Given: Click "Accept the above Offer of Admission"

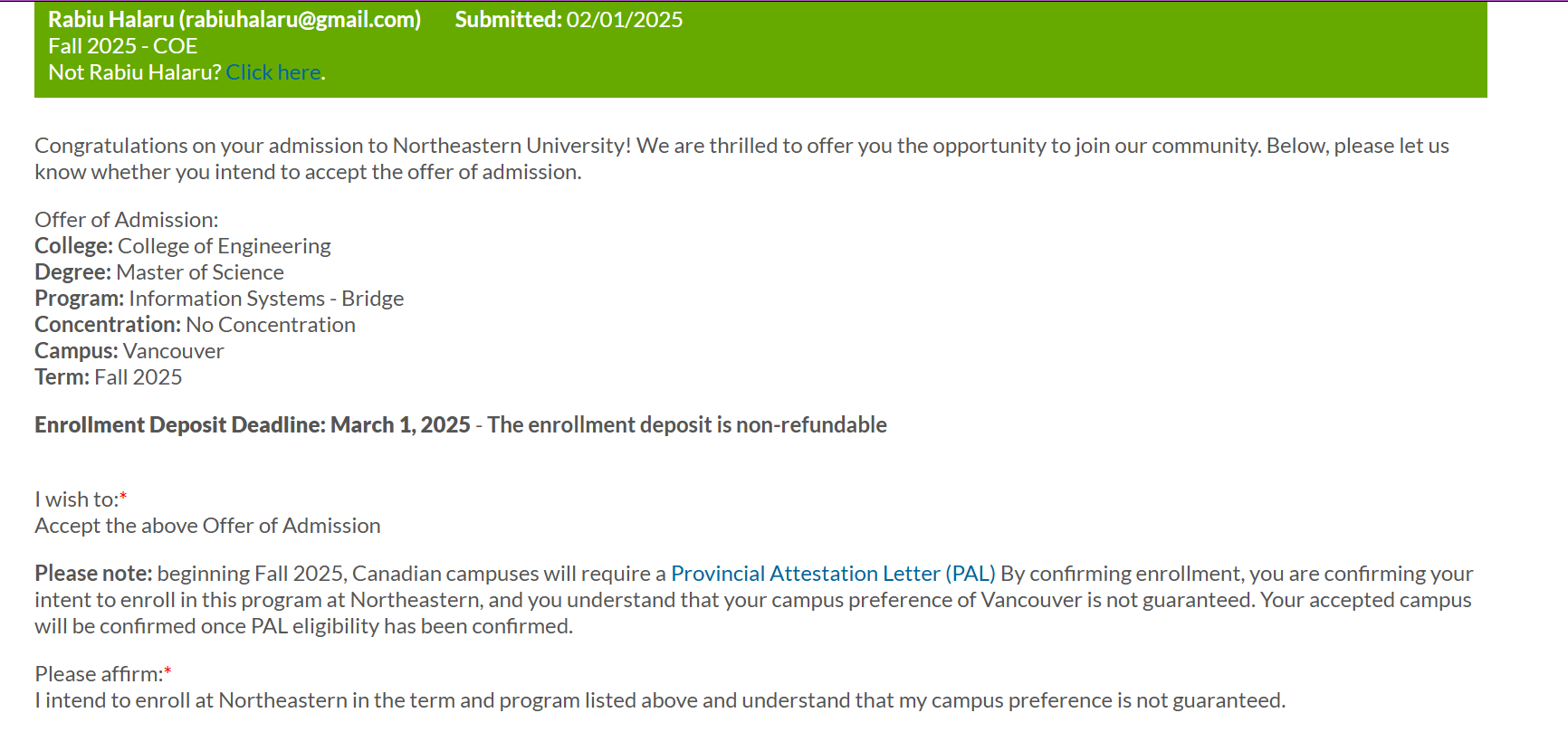Looking at the screenshot, I should coord(207,526).
